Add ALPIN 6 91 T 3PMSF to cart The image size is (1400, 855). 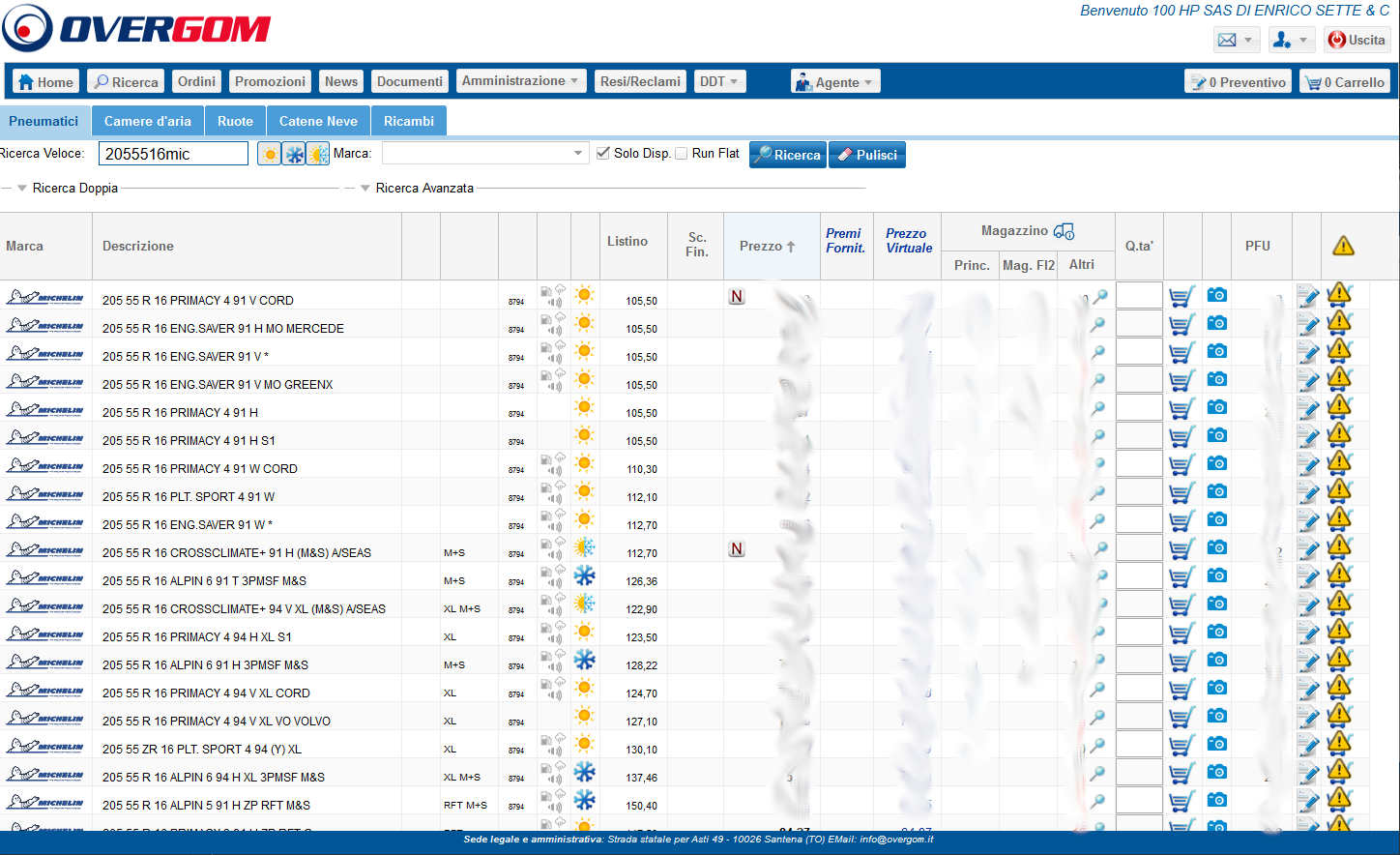[1181, 576]
